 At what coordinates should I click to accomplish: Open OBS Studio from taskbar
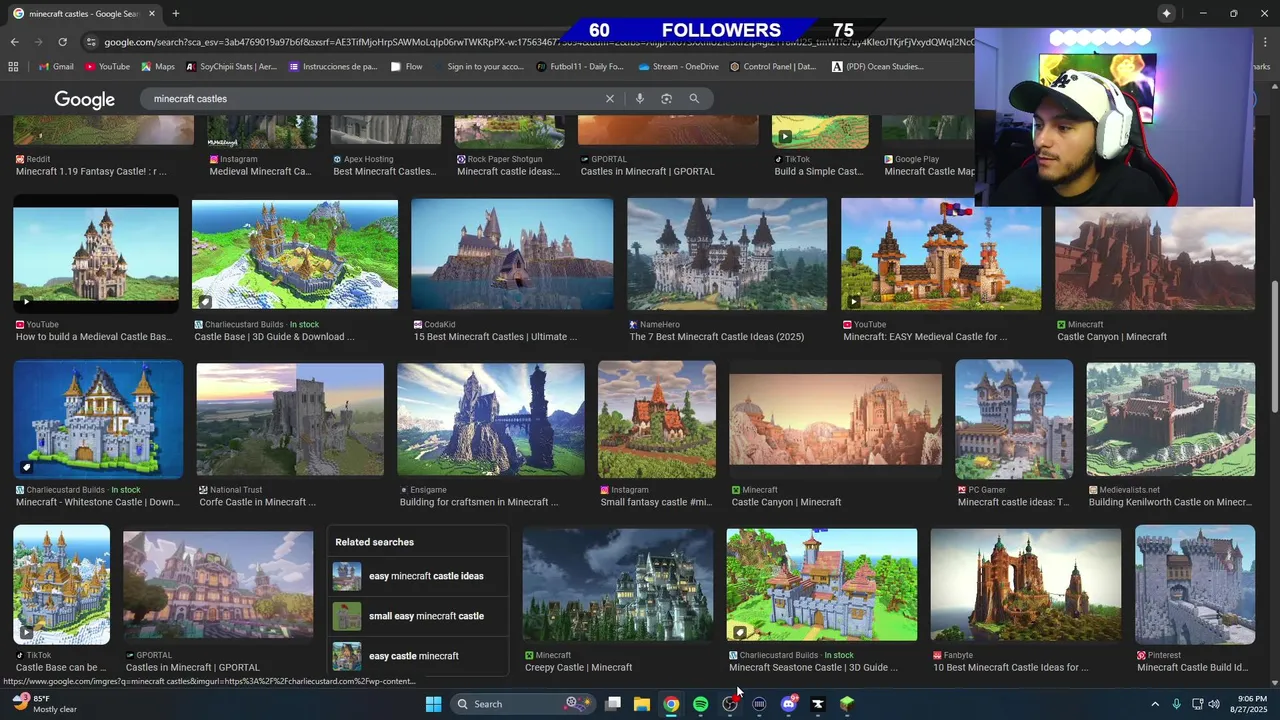[730, 704]
